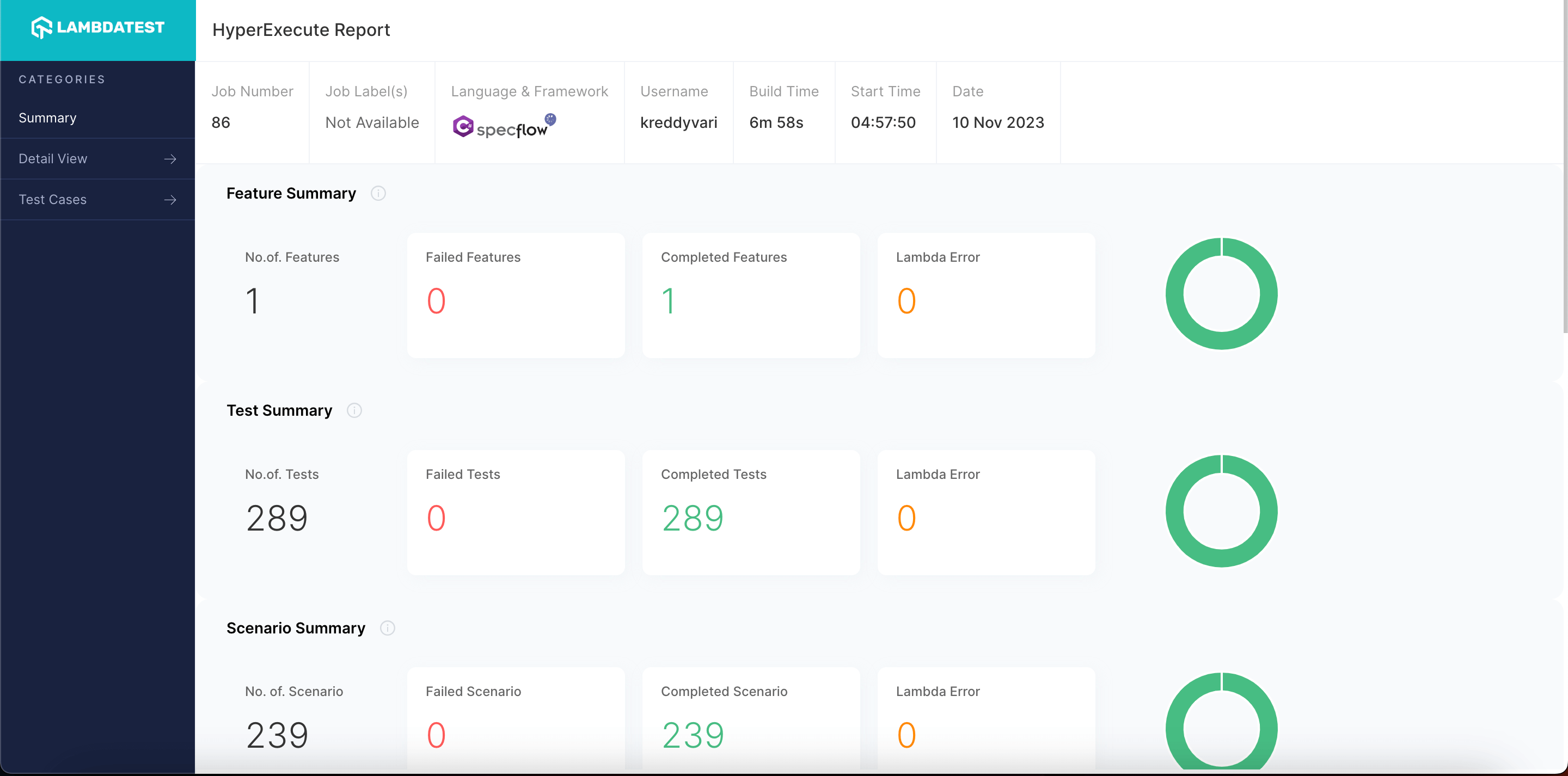The height and width of the screenshot is (776, 1568).
Task: Open the Detail View category
Action: 53,159
